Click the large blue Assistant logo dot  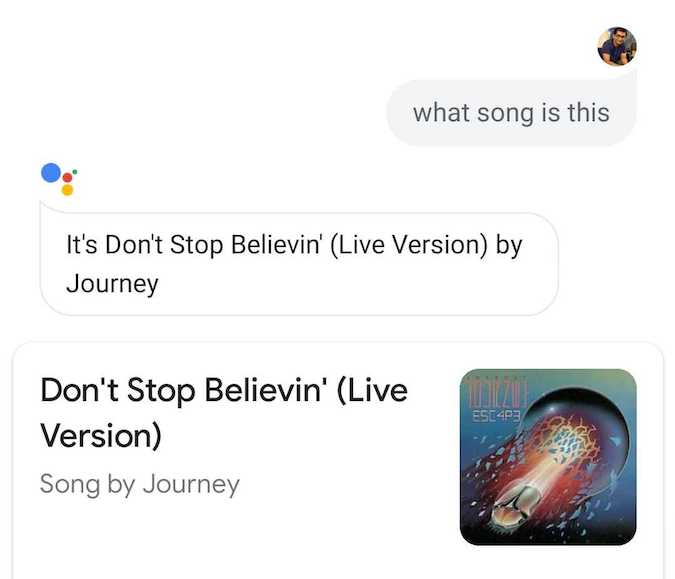(x=52, y=172)
